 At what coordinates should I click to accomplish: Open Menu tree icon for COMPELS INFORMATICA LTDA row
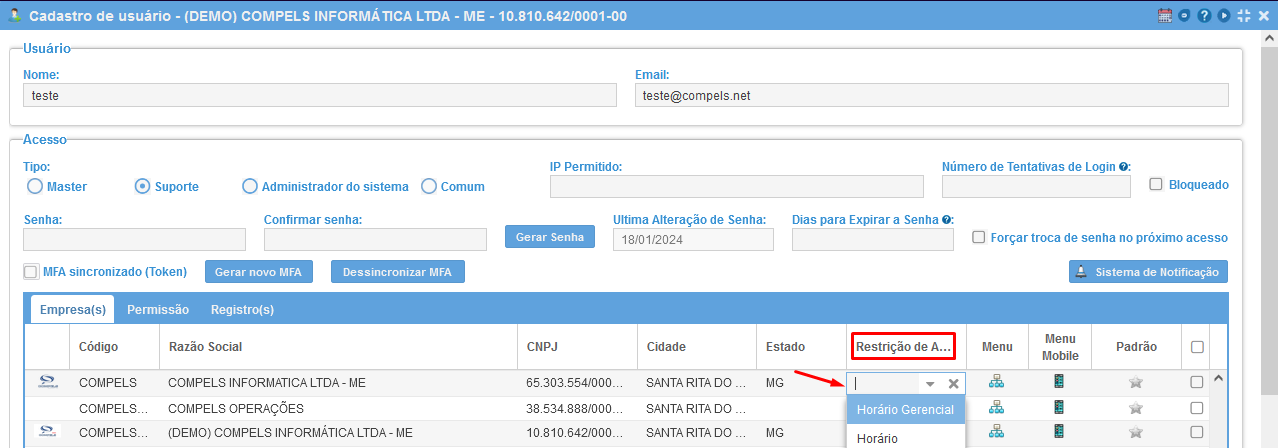tap(996, 381)
